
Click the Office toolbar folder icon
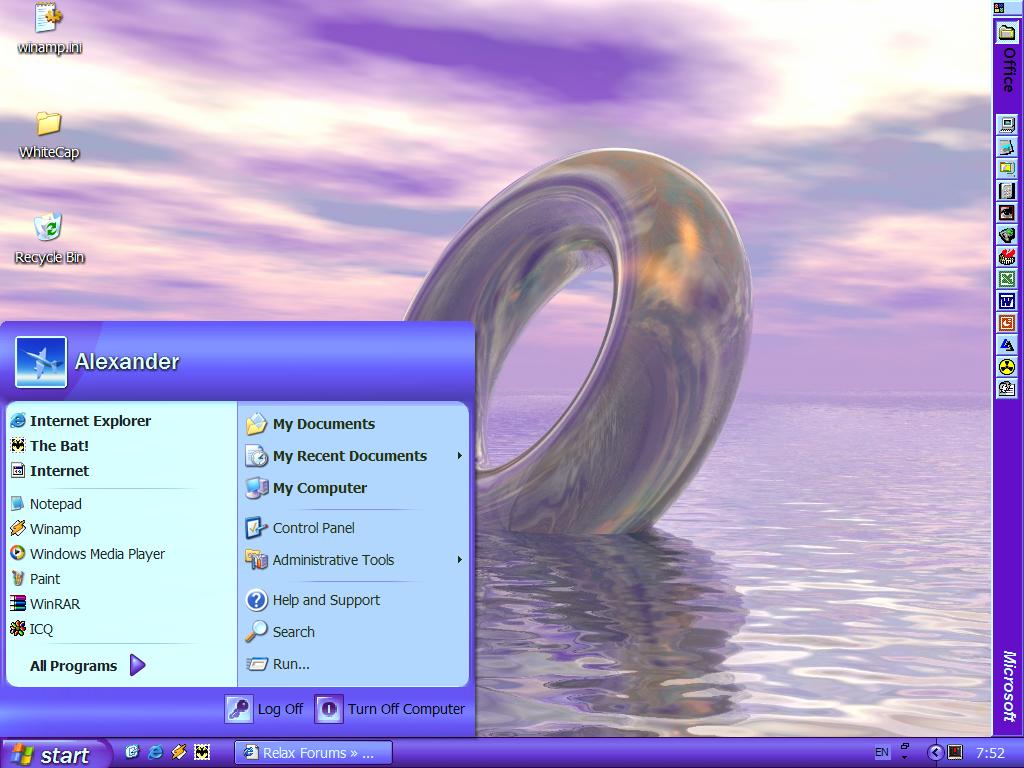[1007, 31]
